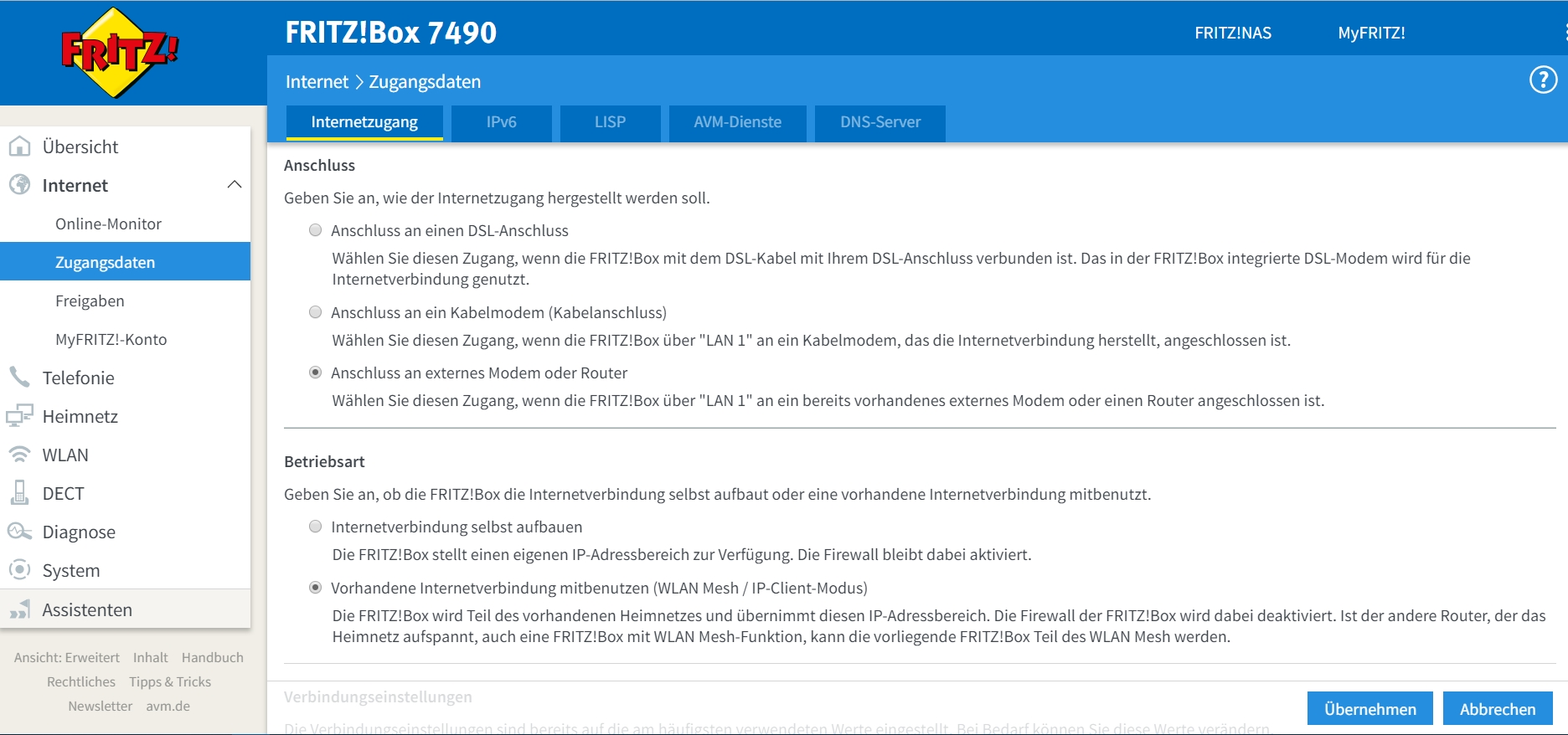The image size is (1568, 735).
Task: Open the LISP tab
Action: point(611,122)
